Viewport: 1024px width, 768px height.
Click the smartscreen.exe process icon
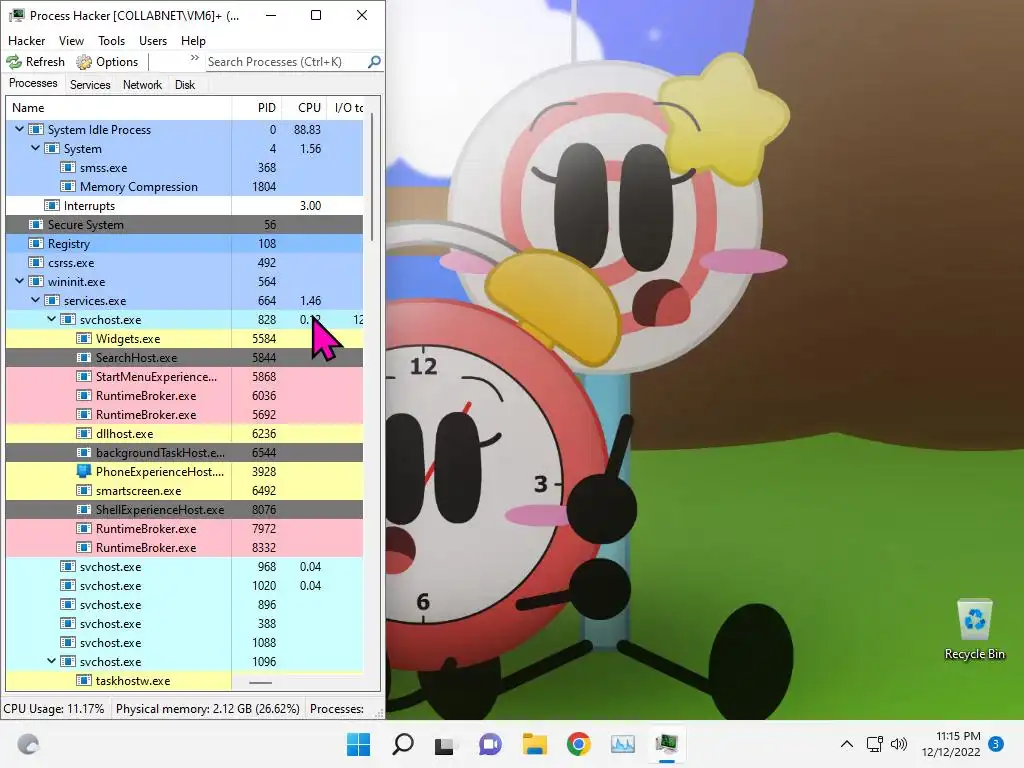coord(84,490)
